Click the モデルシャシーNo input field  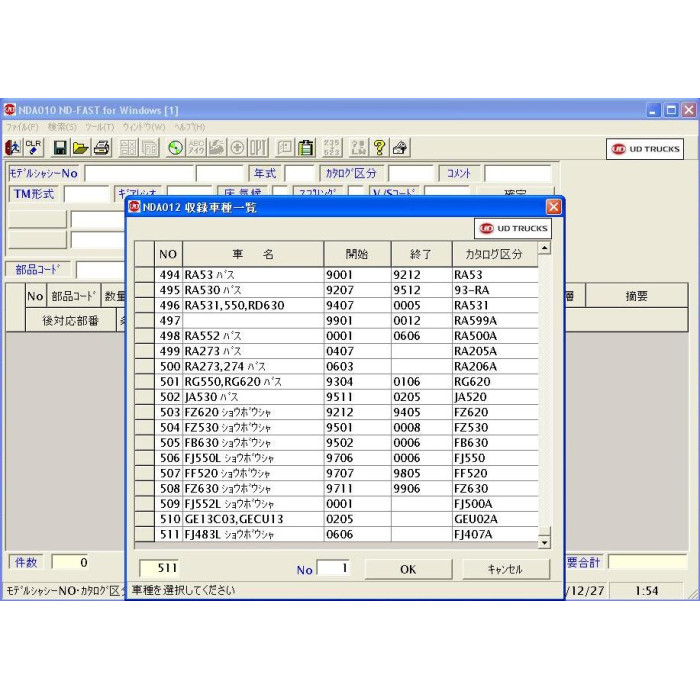(139, 173)
